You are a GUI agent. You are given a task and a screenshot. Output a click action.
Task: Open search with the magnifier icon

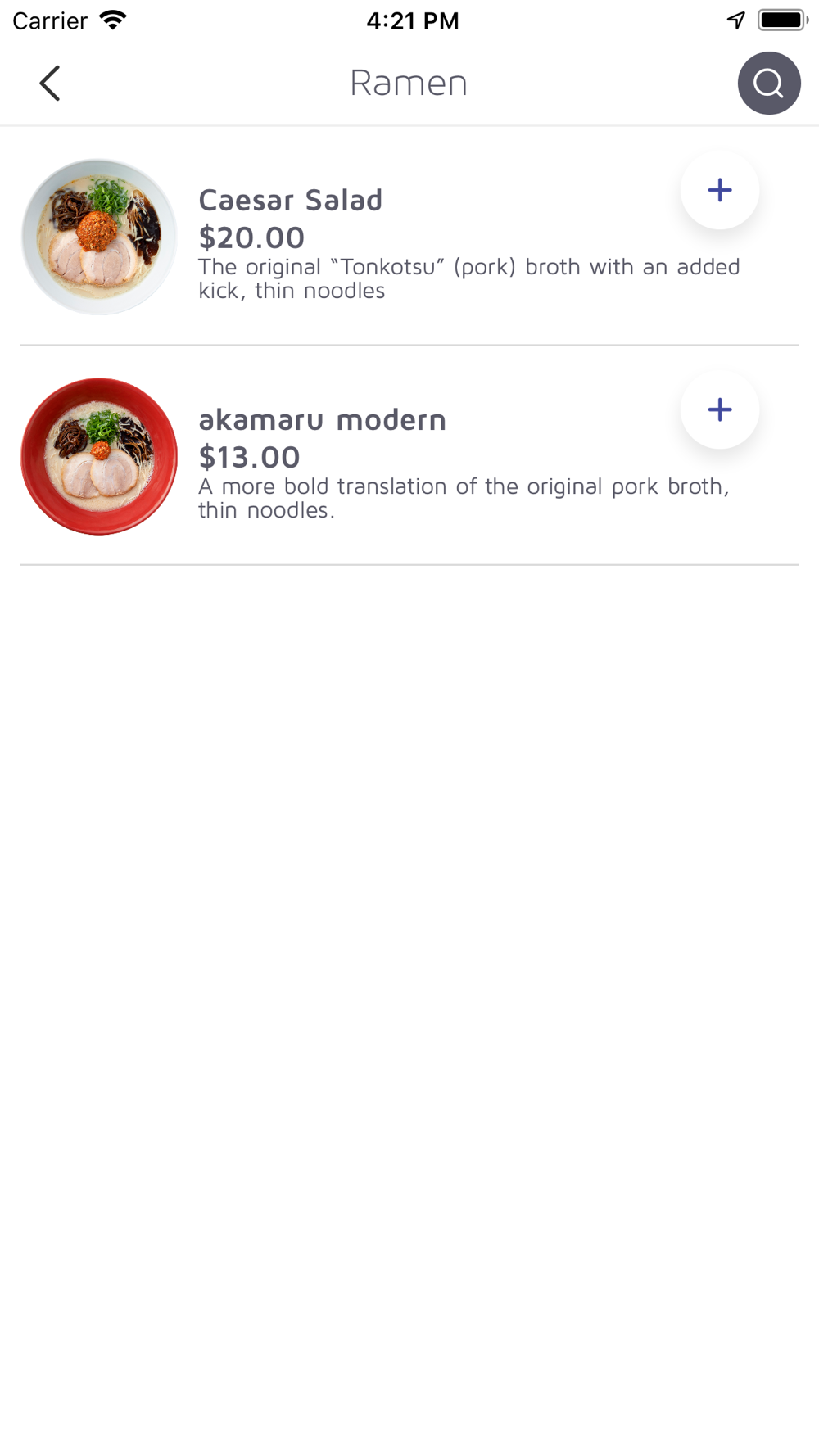(769, 84)
